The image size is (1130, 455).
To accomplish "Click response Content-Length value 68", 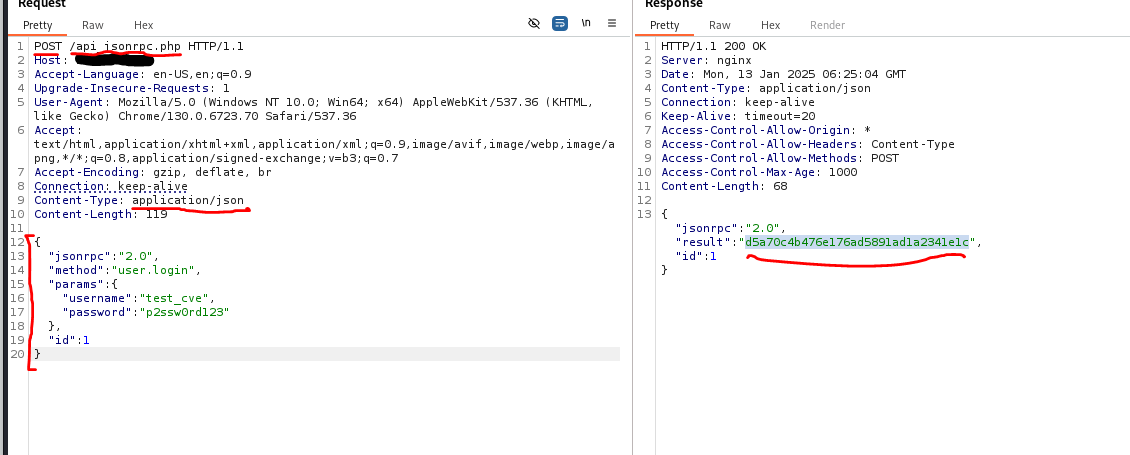I will click(780, 186).
